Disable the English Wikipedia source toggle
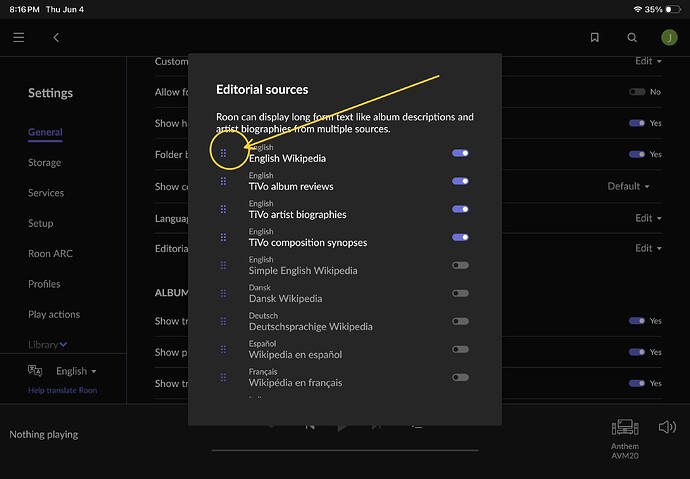690x479 pixels. 460,153
